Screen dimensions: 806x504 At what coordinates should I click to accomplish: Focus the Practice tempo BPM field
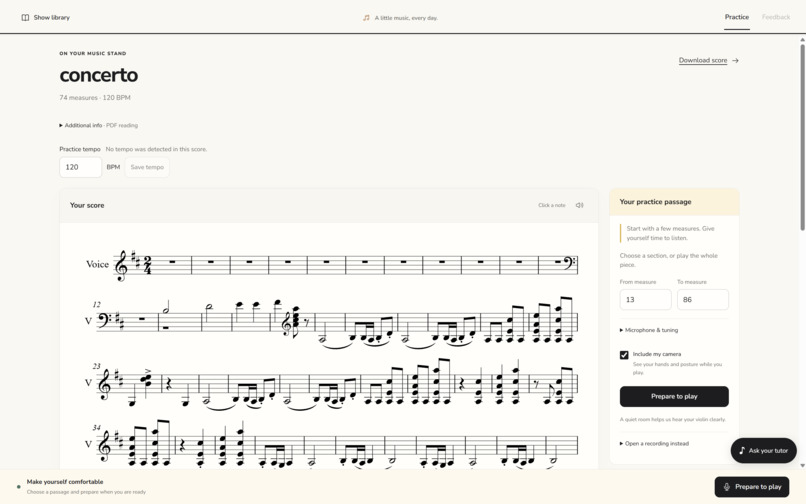click(x=81, y=167)
